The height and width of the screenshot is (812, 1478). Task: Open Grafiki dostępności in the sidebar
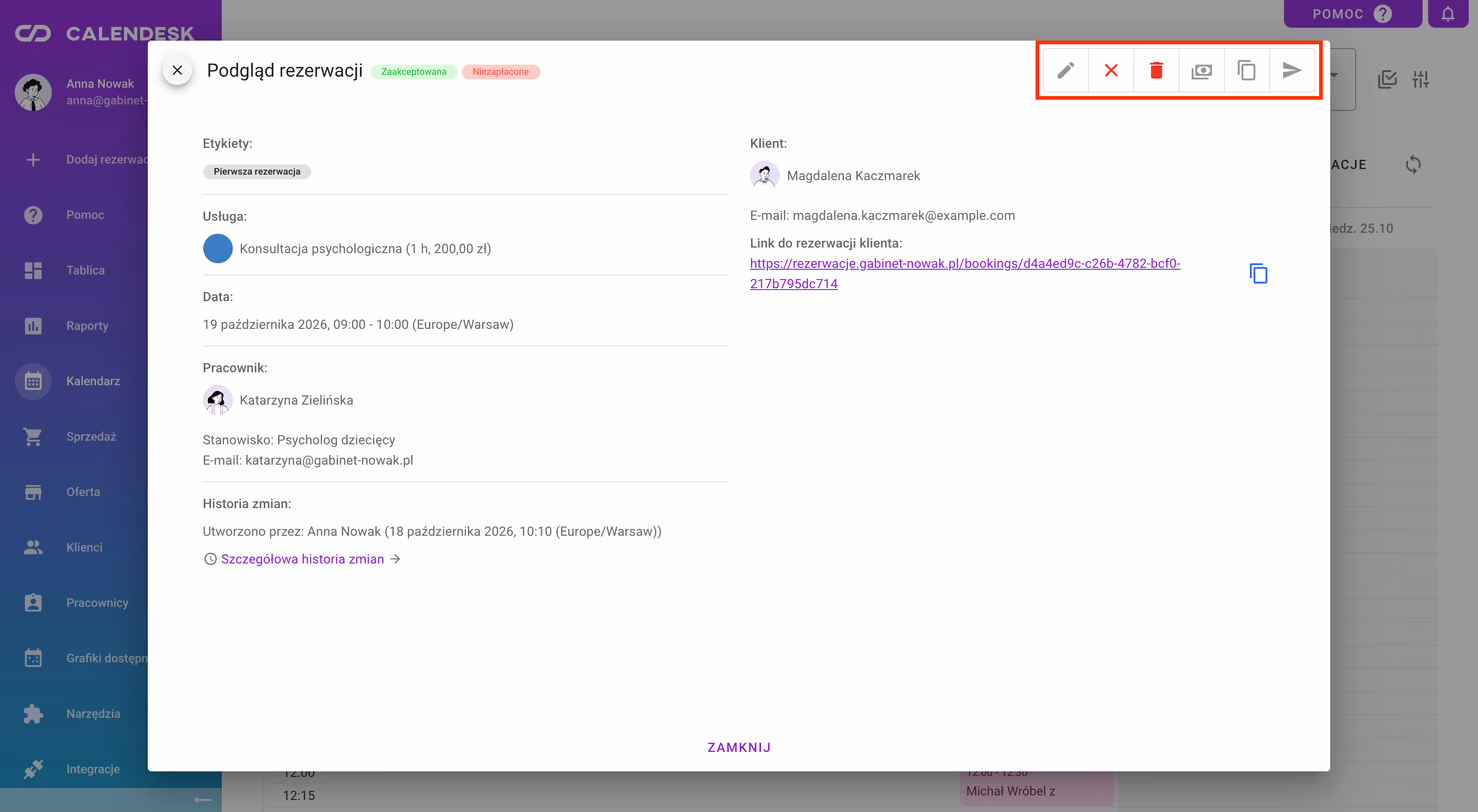click(x=107, y=658)
